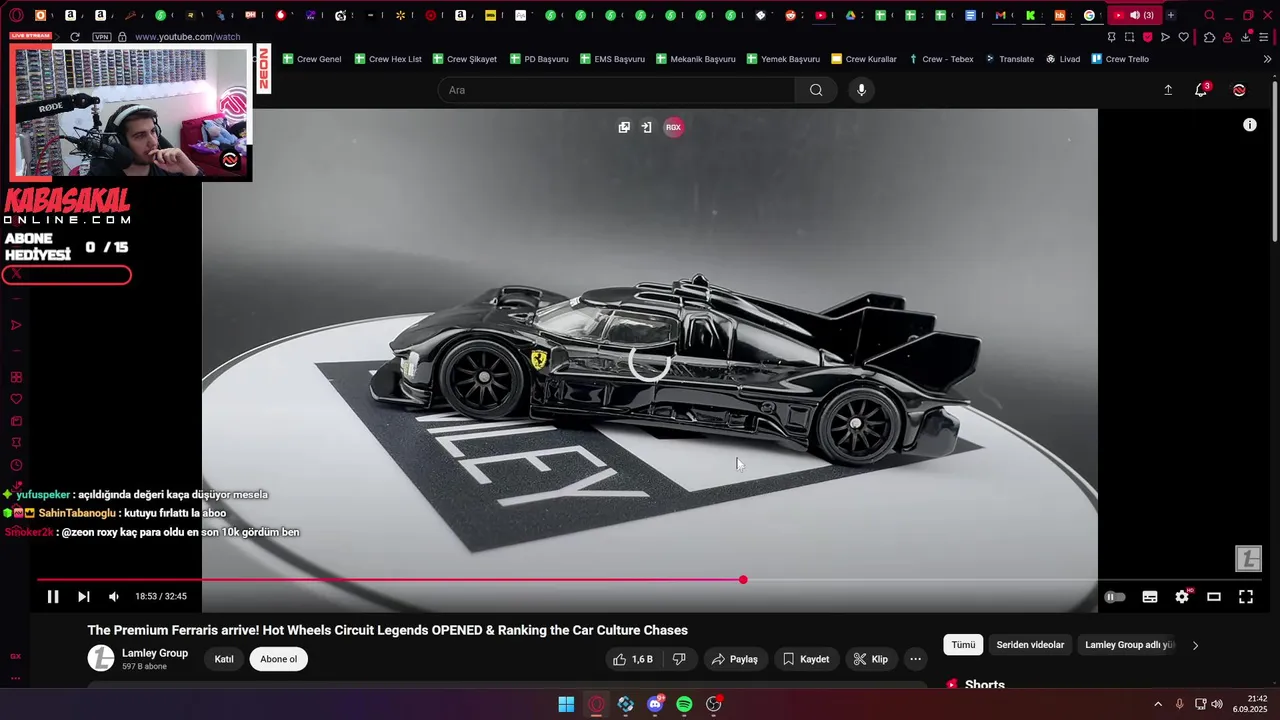Open the Translate bookmark
This screenshot has height=720, width=1280.
(x=1010, y=59)
